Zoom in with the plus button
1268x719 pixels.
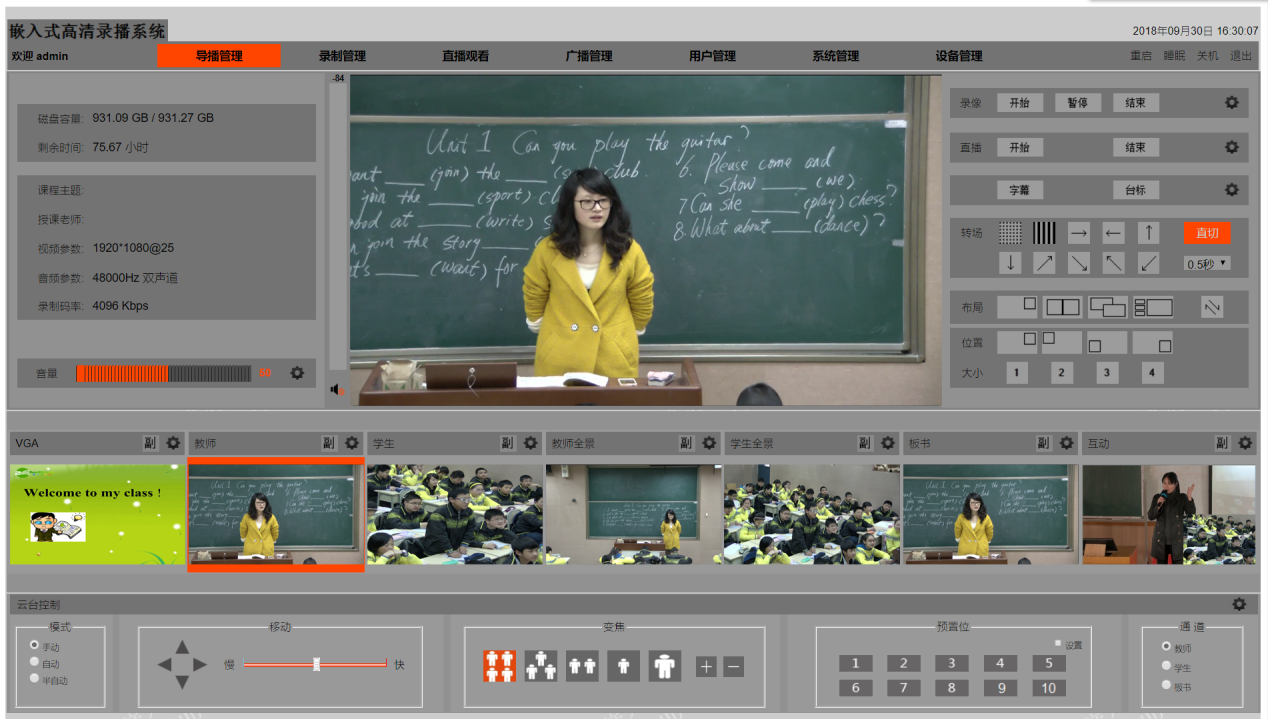(x=706, y=666)
